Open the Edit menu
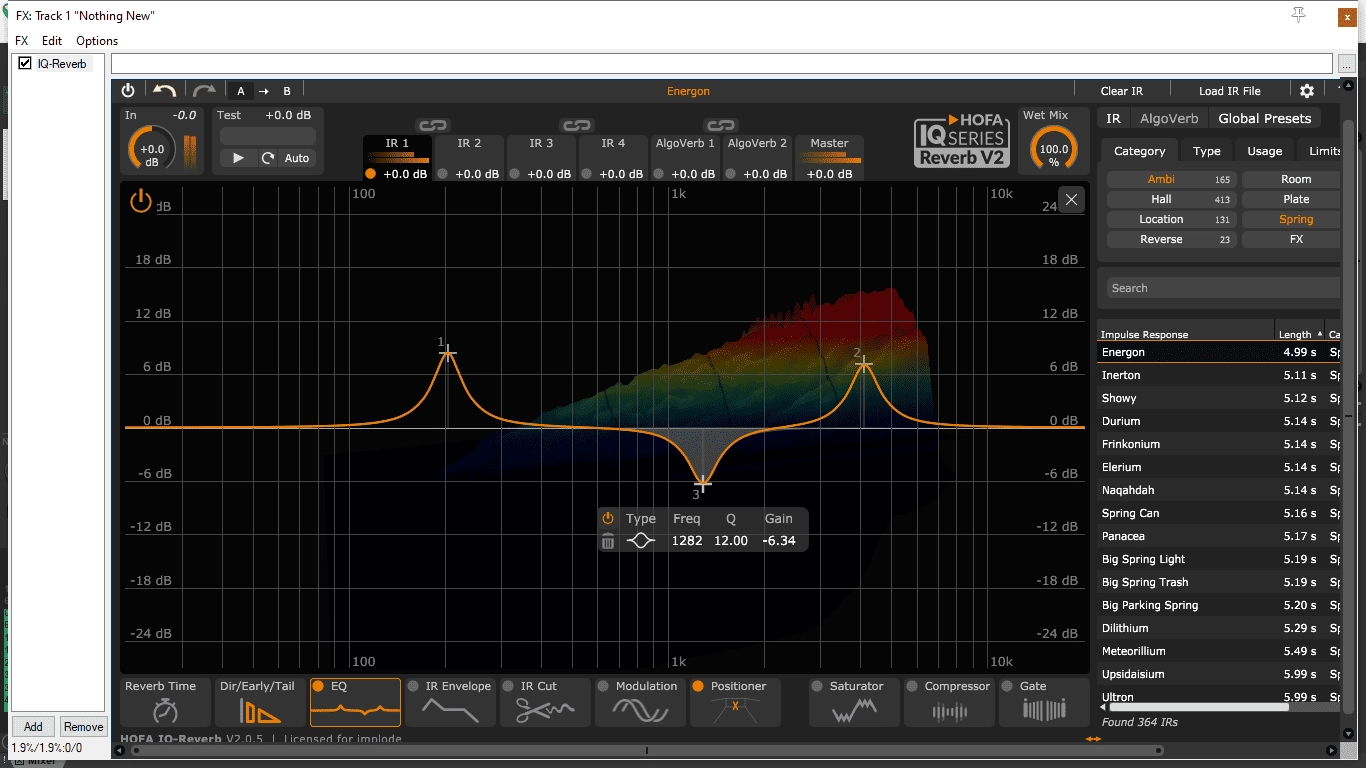Viewport: 1366px width, 768px height. (x=52, y=41)
